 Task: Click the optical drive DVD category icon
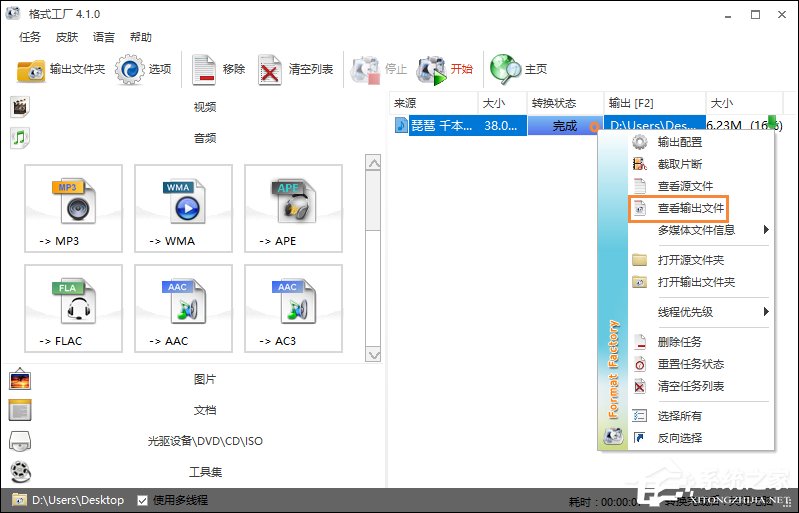coord(20,441)
